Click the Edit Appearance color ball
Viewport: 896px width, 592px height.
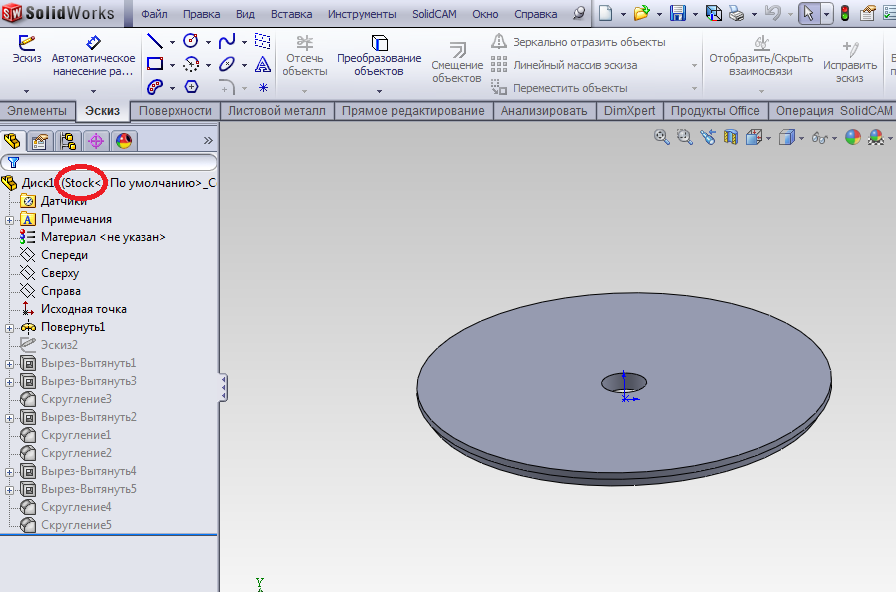[x=853, y=137]
